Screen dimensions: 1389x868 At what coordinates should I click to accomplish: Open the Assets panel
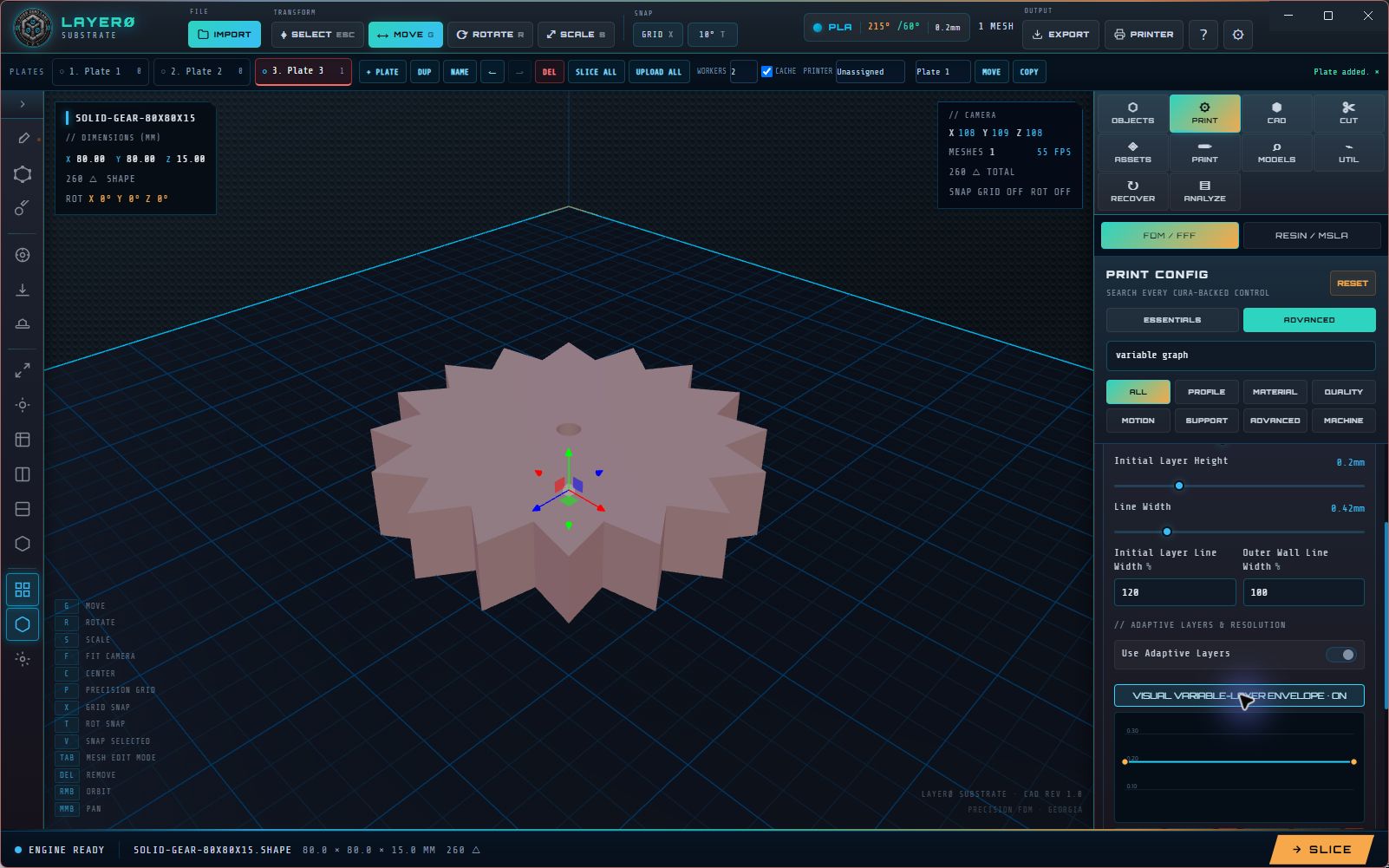[x=1132, y=153]
